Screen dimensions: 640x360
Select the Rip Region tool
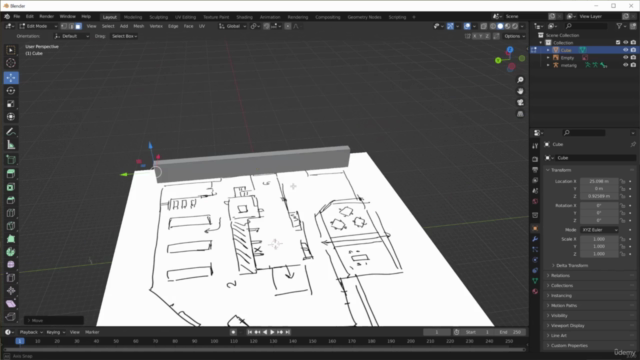point(11,316)
